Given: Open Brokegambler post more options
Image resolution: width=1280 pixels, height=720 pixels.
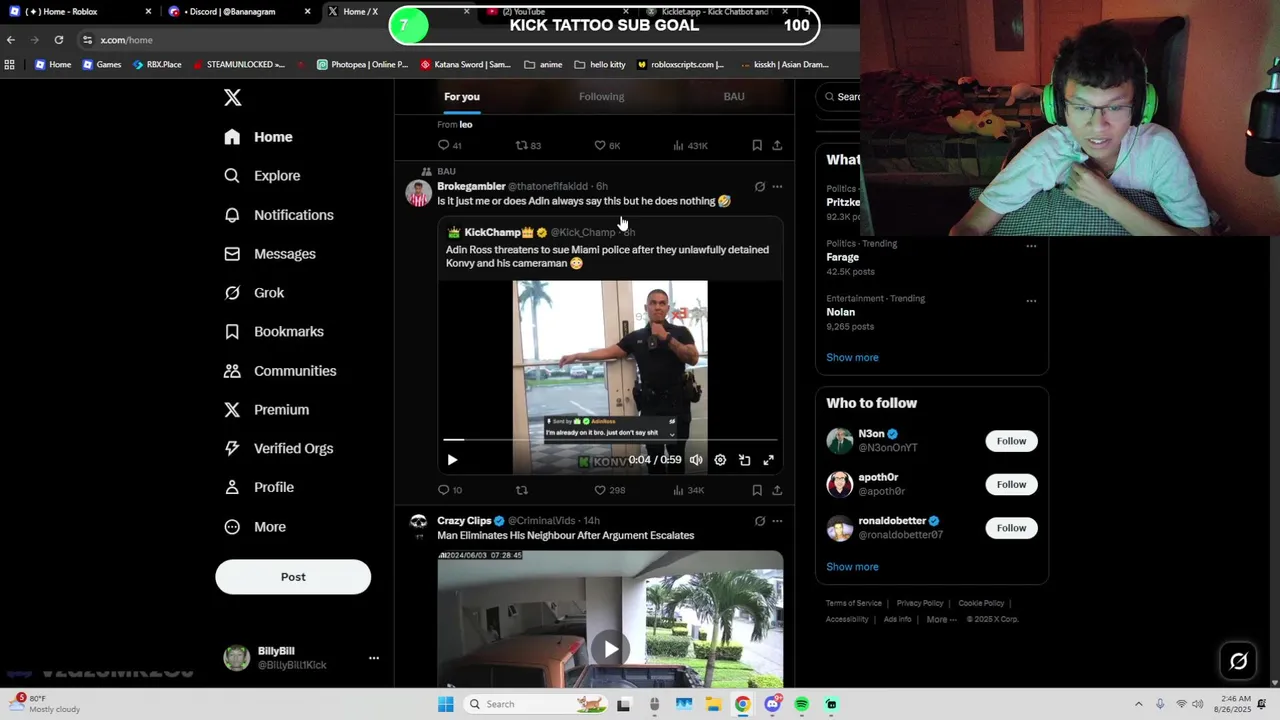Looking at the screenshot, I should click(x=777, y=187).
